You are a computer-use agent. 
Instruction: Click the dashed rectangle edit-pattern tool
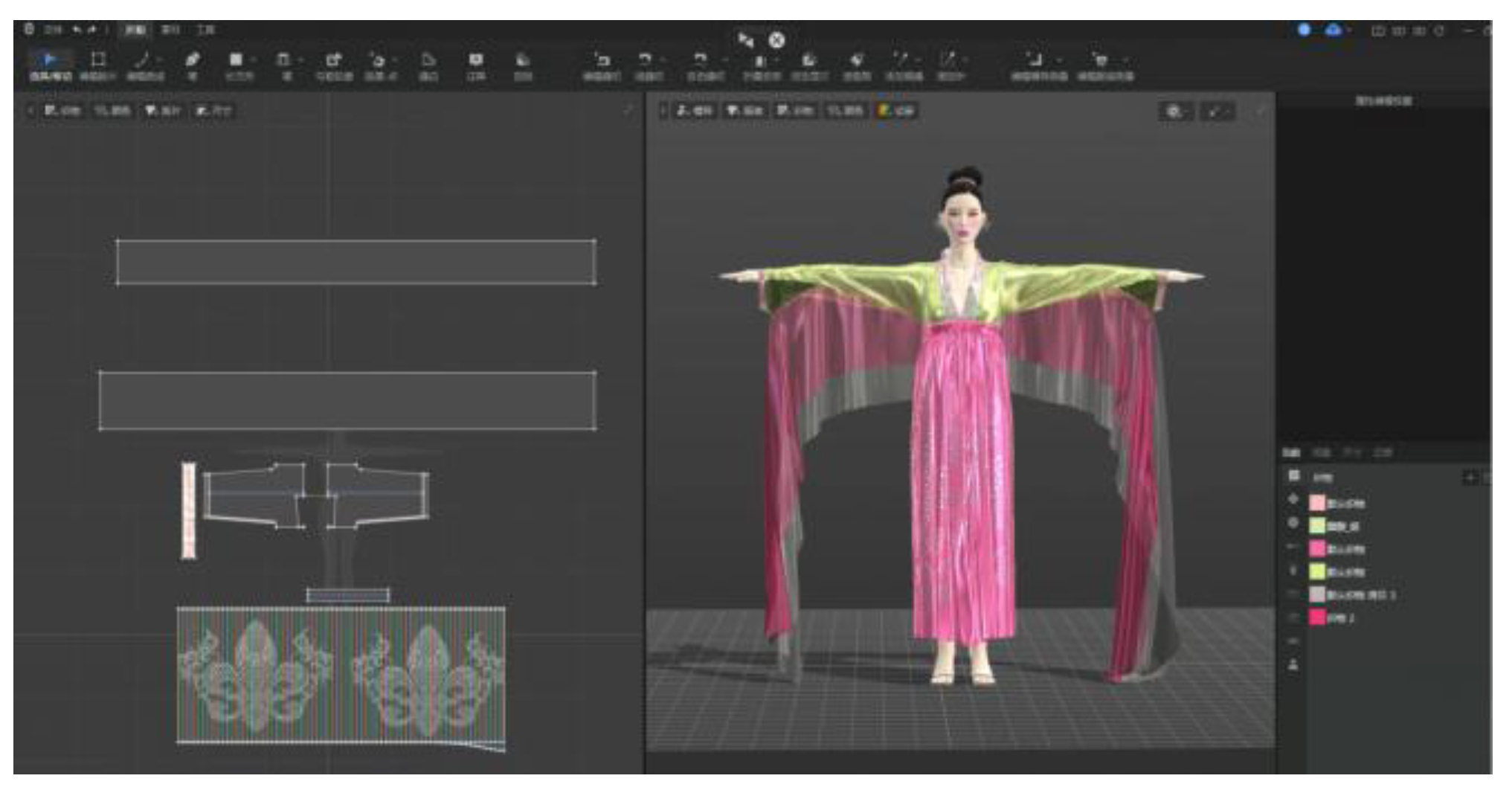97,60
